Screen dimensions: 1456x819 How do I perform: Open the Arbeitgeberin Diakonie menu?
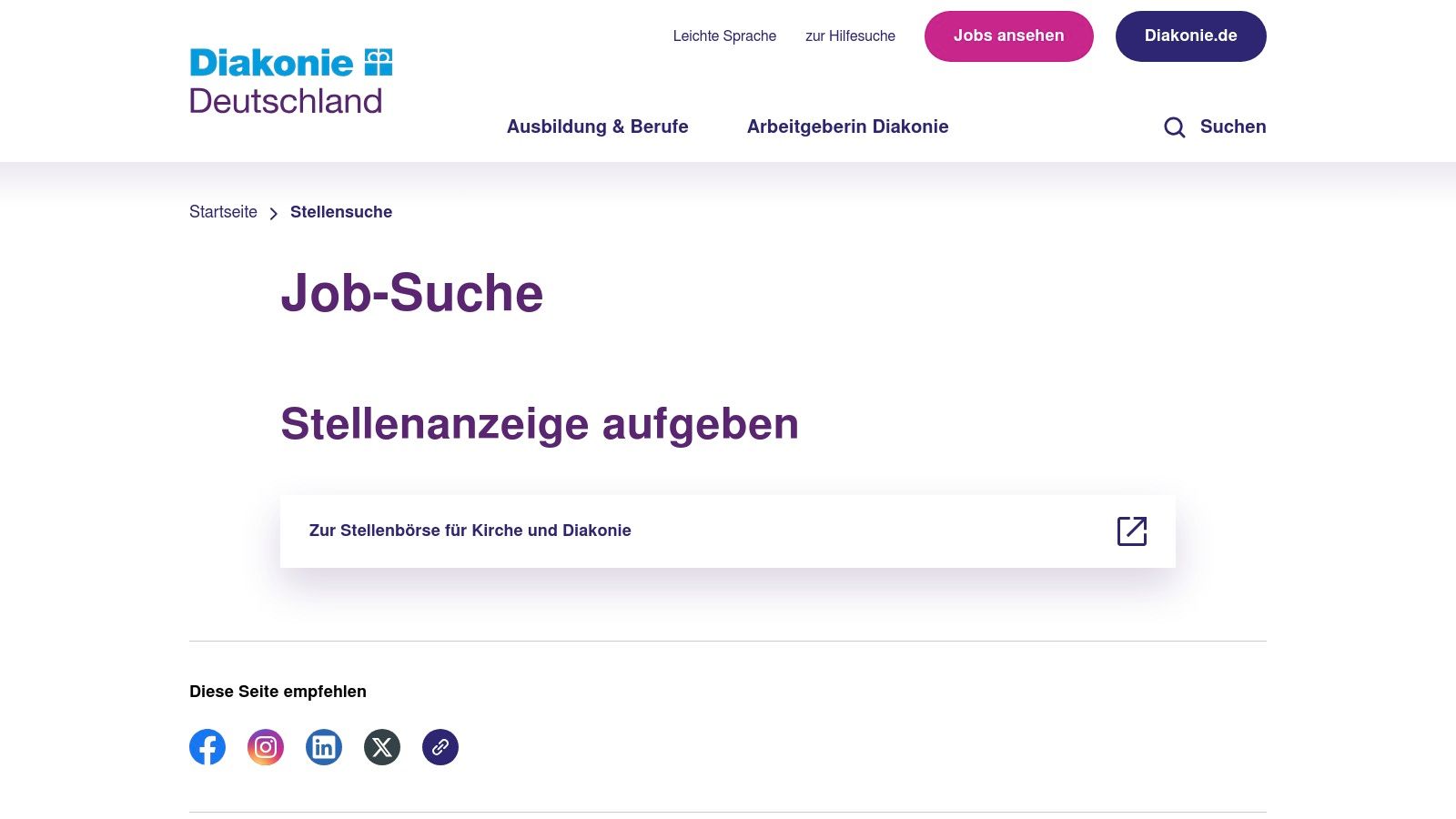[847, 127]
